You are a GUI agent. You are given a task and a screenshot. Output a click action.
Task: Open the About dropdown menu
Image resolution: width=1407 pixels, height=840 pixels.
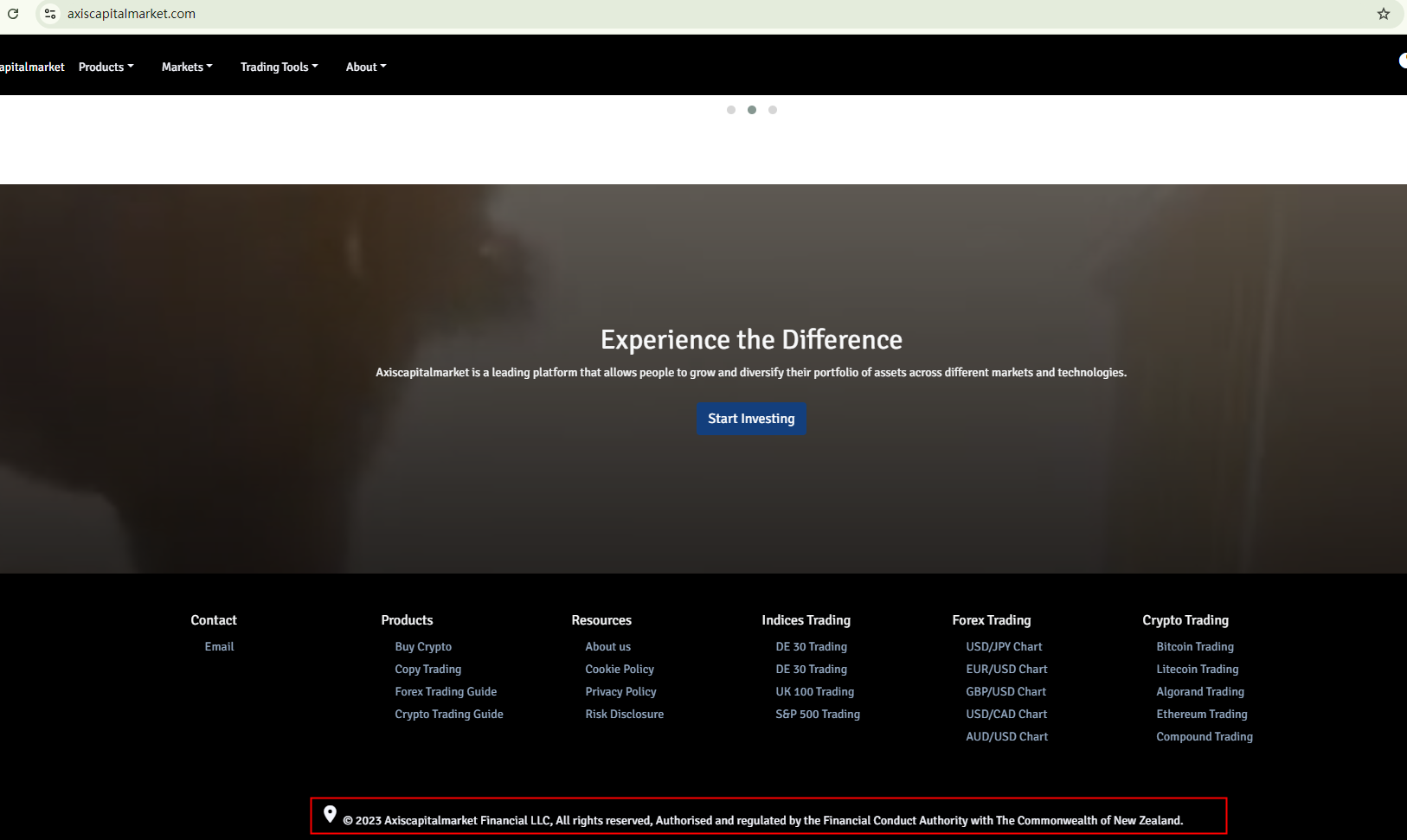click(x=366, y=67)
